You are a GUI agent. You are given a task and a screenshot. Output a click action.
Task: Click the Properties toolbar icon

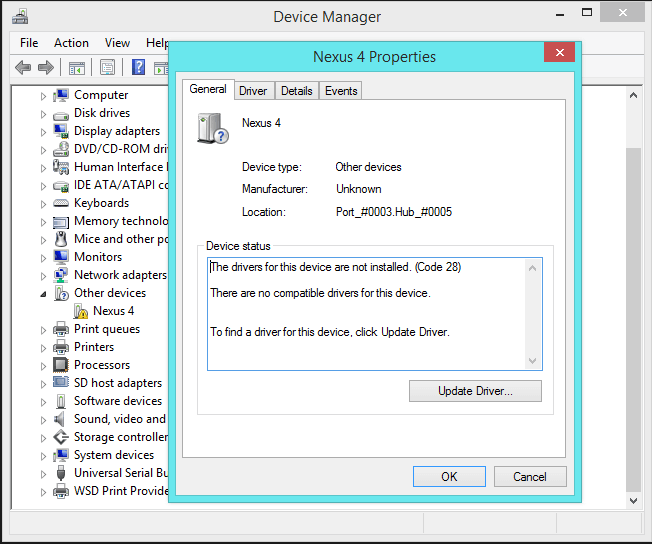click(107, 67)
